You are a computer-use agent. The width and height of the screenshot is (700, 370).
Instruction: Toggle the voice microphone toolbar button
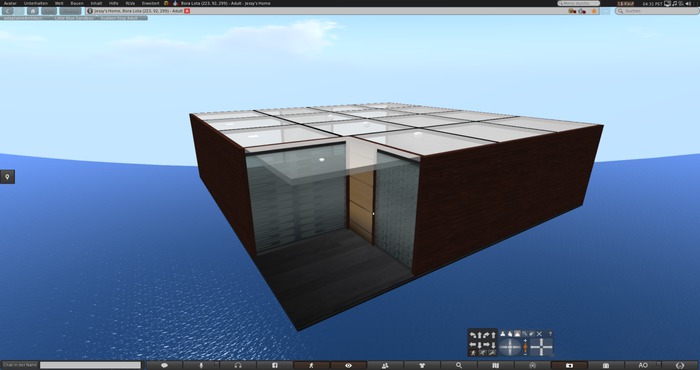point(201,365)
